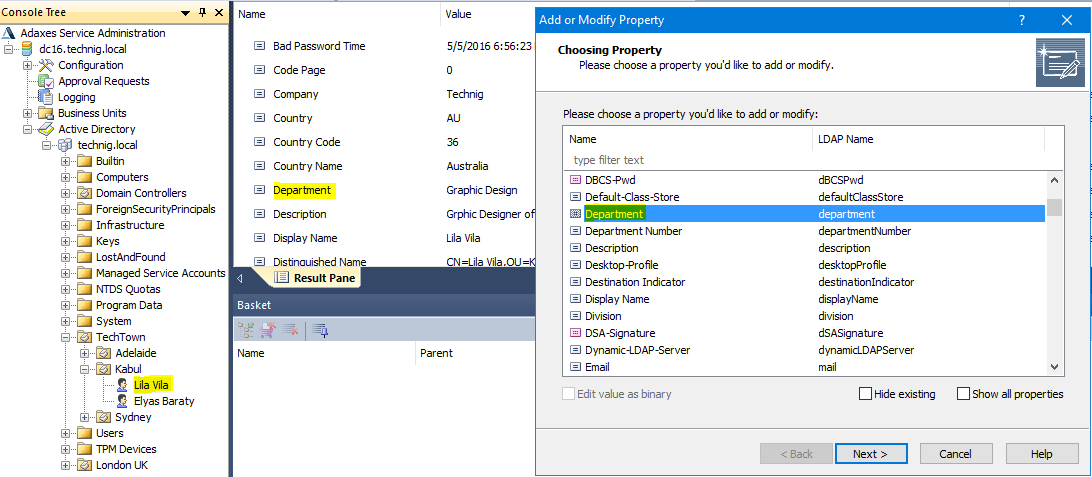Click the Adaxes Service Administration logo icon
The height and width of the screenshot is (477, 1092).
pyautogui.click(x=9, y=33)
